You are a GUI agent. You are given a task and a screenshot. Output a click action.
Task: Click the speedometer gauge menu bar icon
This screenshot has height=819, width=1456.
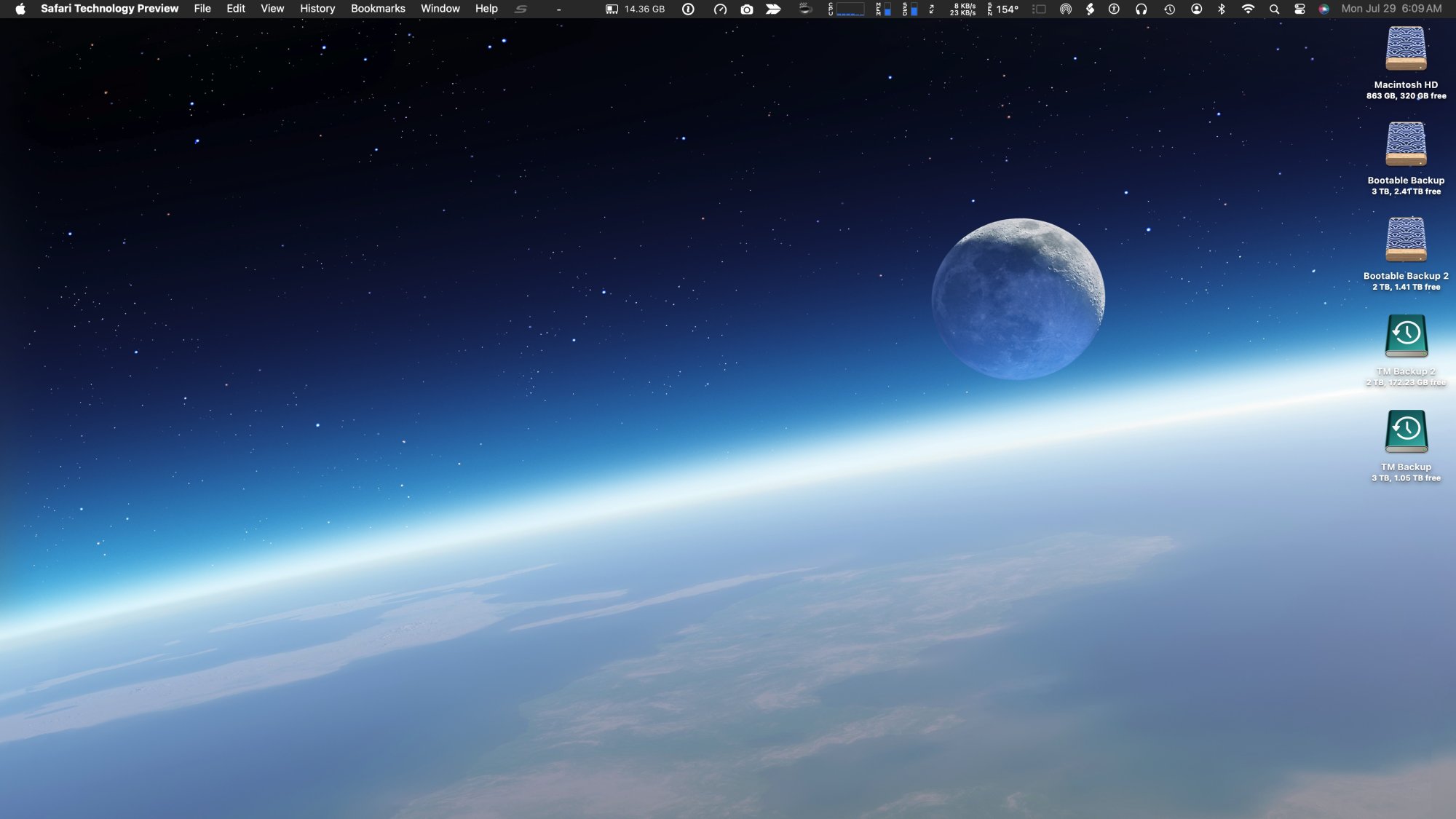[x=720, y=9]
